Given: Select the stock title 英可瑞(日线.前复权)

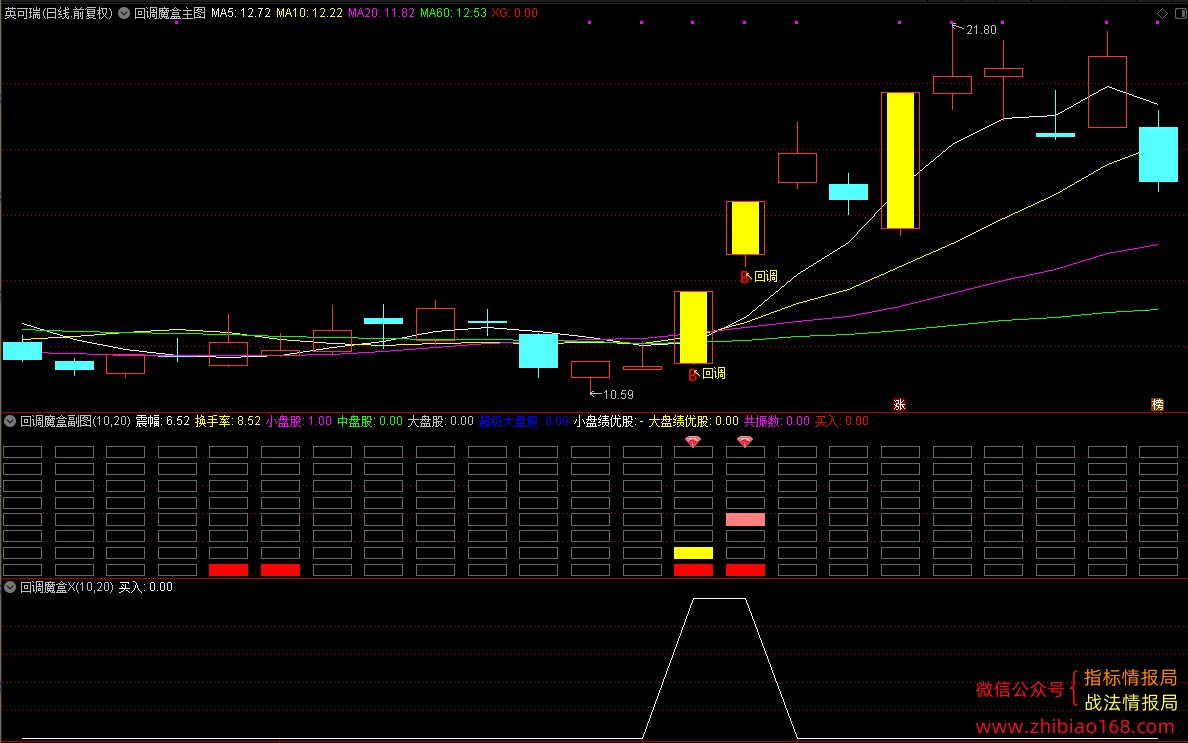Looking at the screenshot, I should (x=58, y=13).
